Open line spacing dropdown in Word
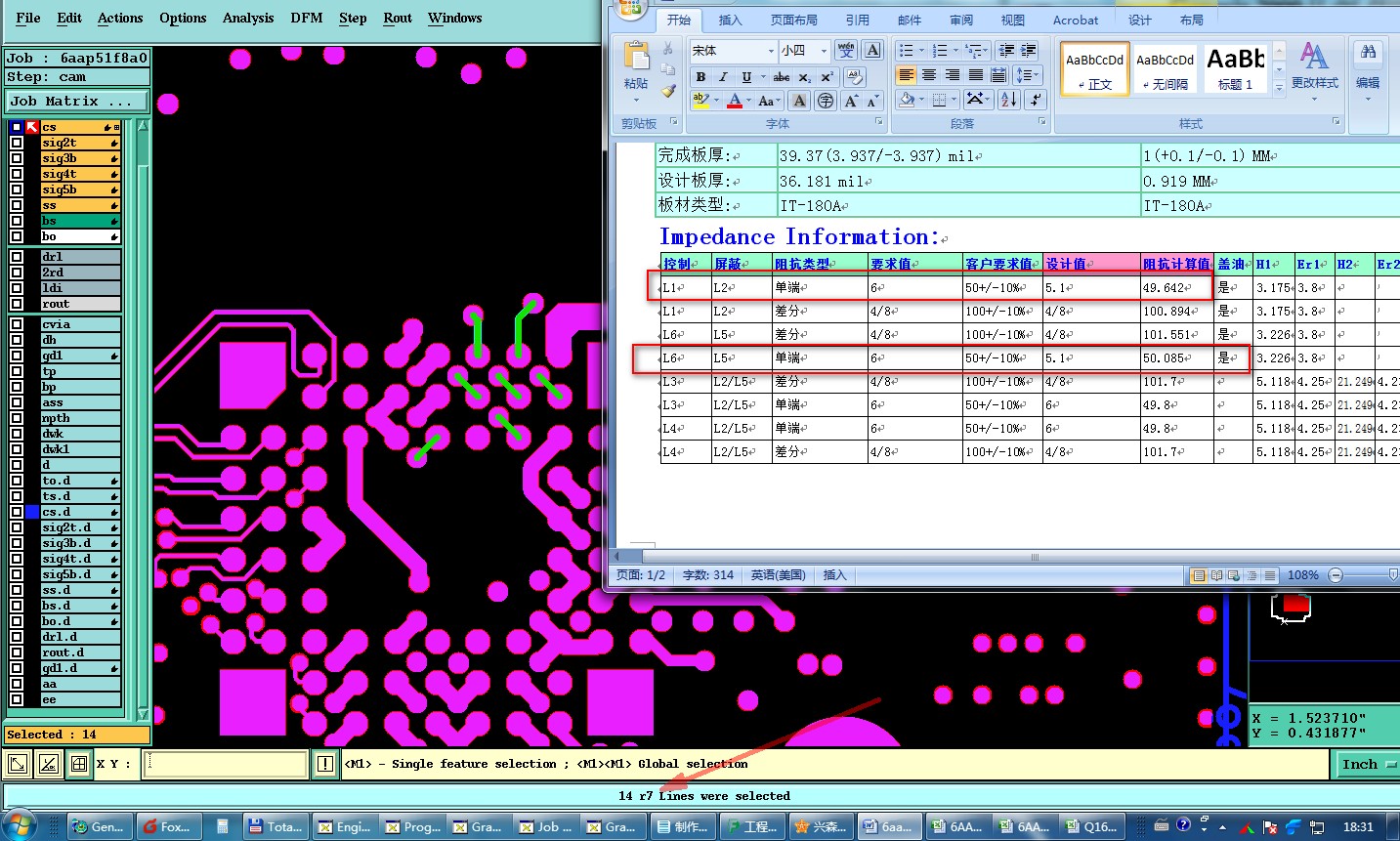The width and height of the screenshot is (1400, 841). coord(1028,75)
